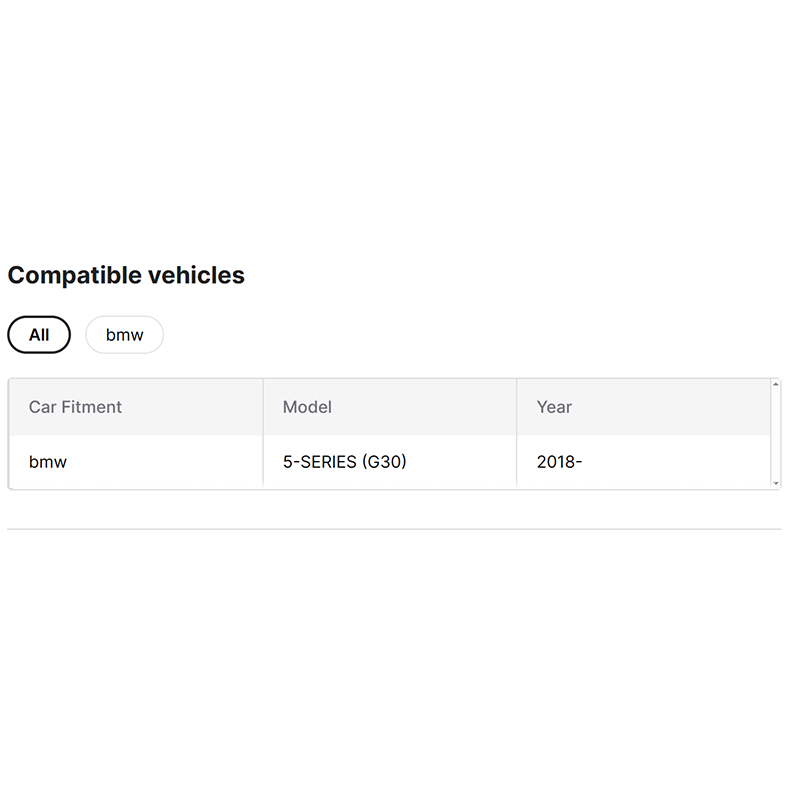Click the divider between Model and Year headers
The image size is (800, 800).
coord(517,407)
